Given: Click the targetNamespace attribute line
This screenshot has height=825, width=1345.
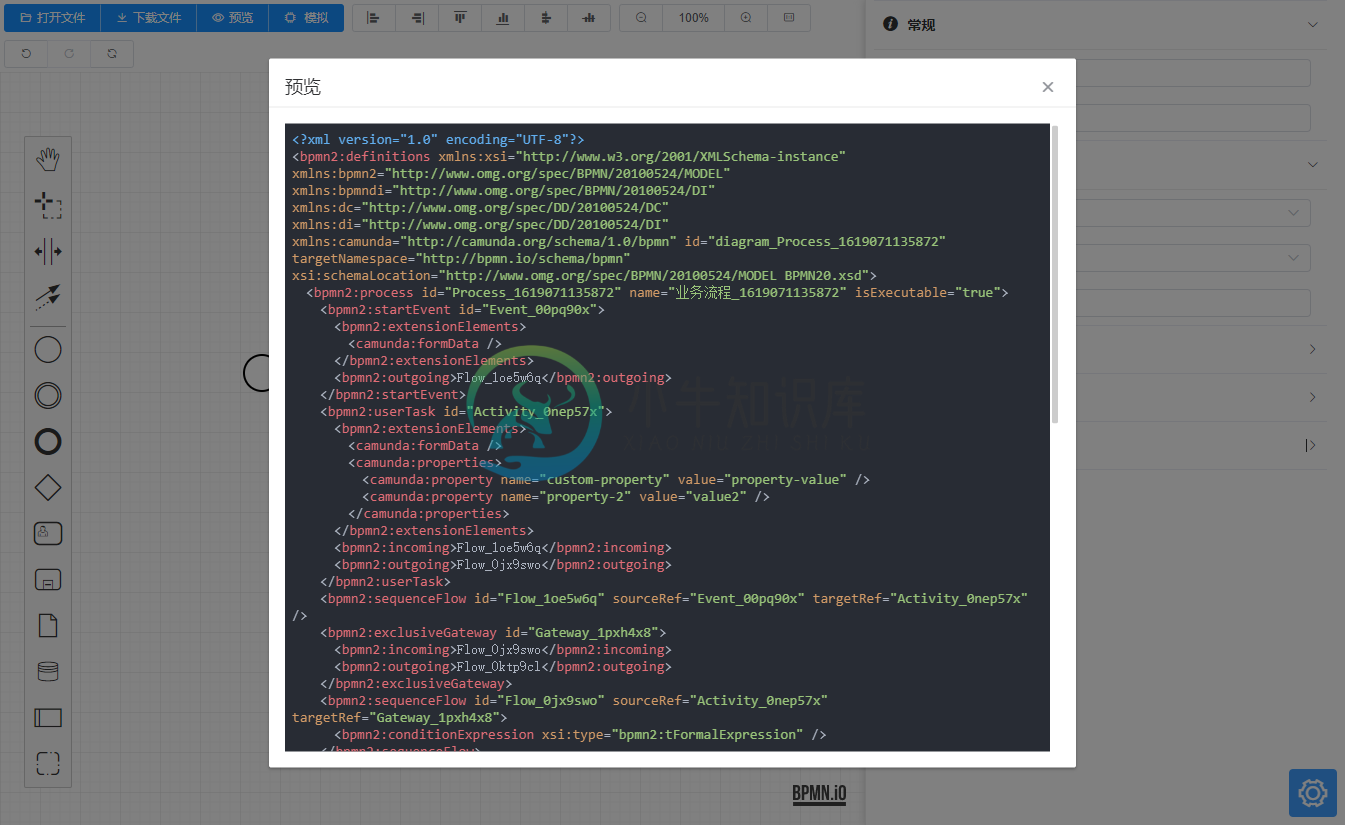Looking at the screenshot, I should 461,259.
